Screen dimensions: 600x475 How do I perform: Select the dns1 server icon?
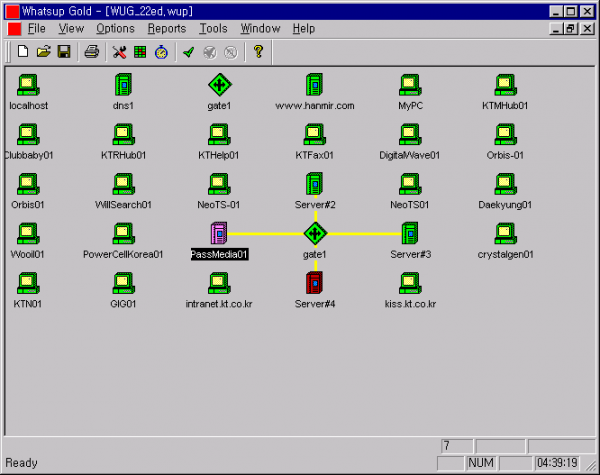123,85
